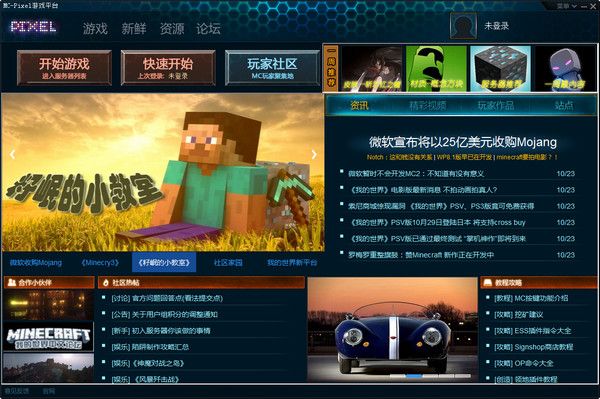This screenshot has width=600, height=399.
Task: Open the Enderman weekly thumbnail
Action: point(565,68)
